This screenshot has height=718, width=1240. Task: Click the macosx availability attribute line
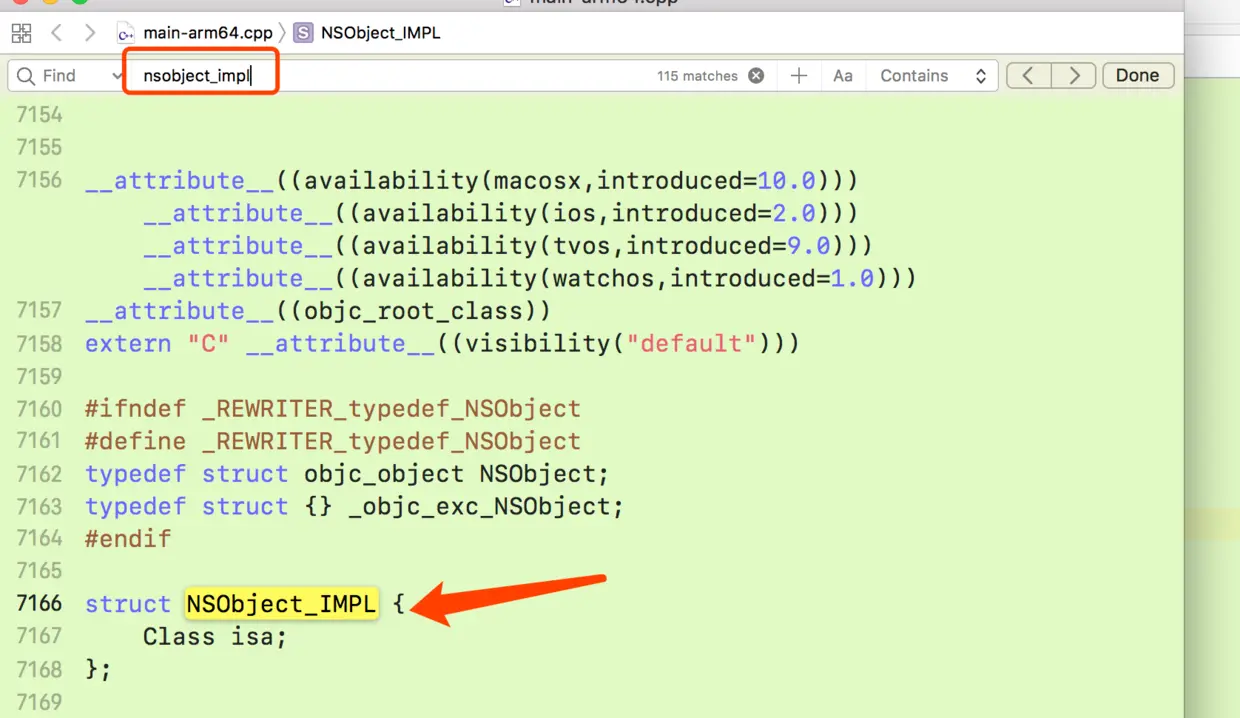[472, 181]
